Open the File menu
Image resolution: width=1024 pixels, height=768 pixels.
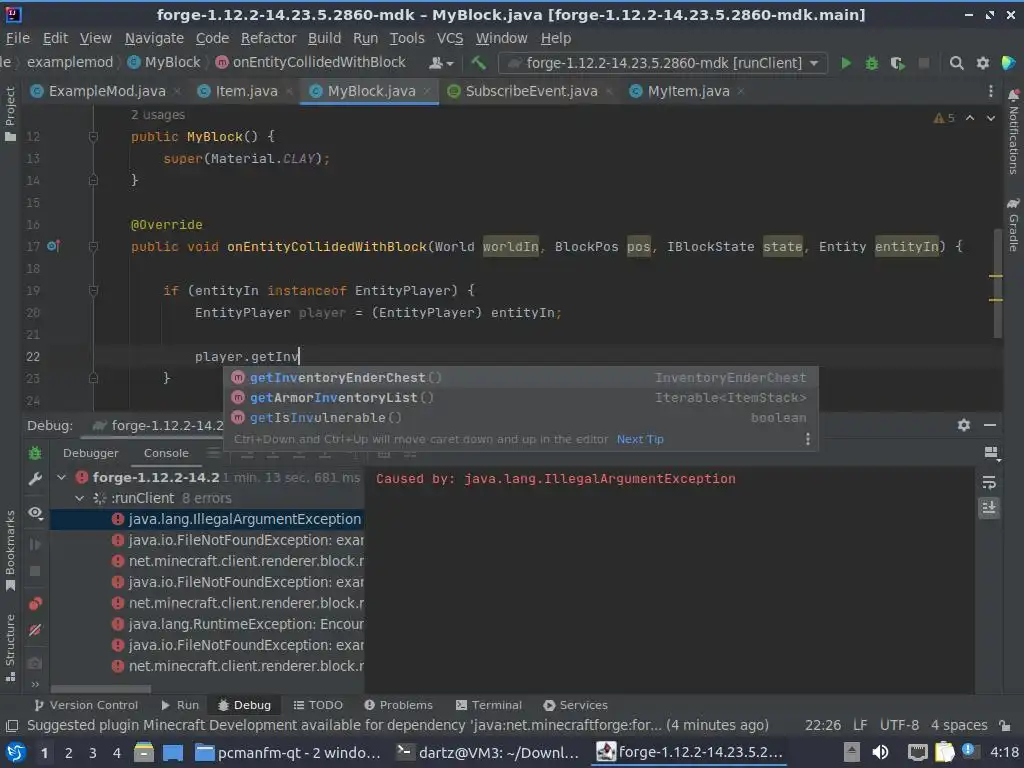(x=18, y=39)
